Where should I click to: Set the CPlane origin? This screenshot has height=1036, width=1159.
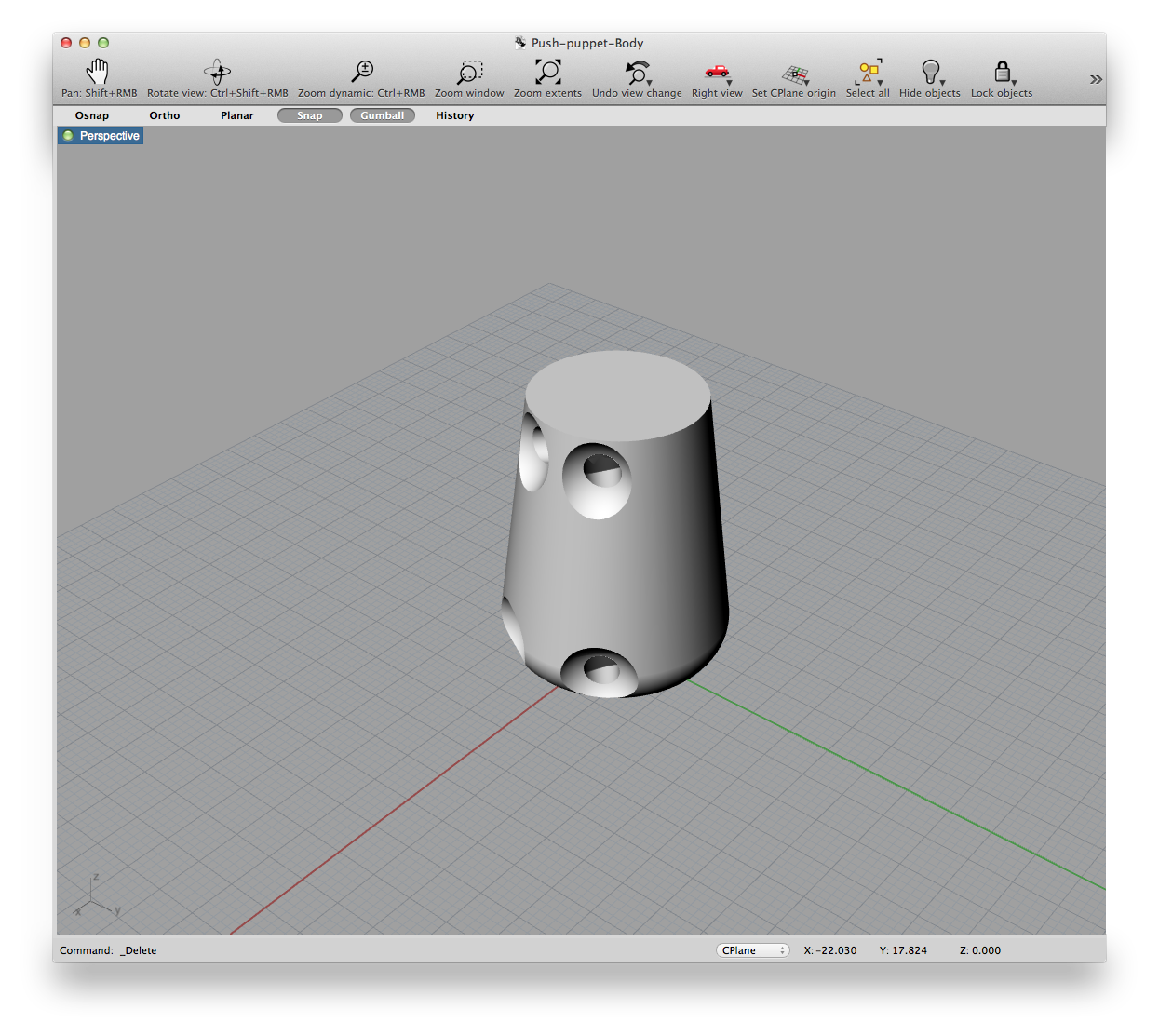794,73
